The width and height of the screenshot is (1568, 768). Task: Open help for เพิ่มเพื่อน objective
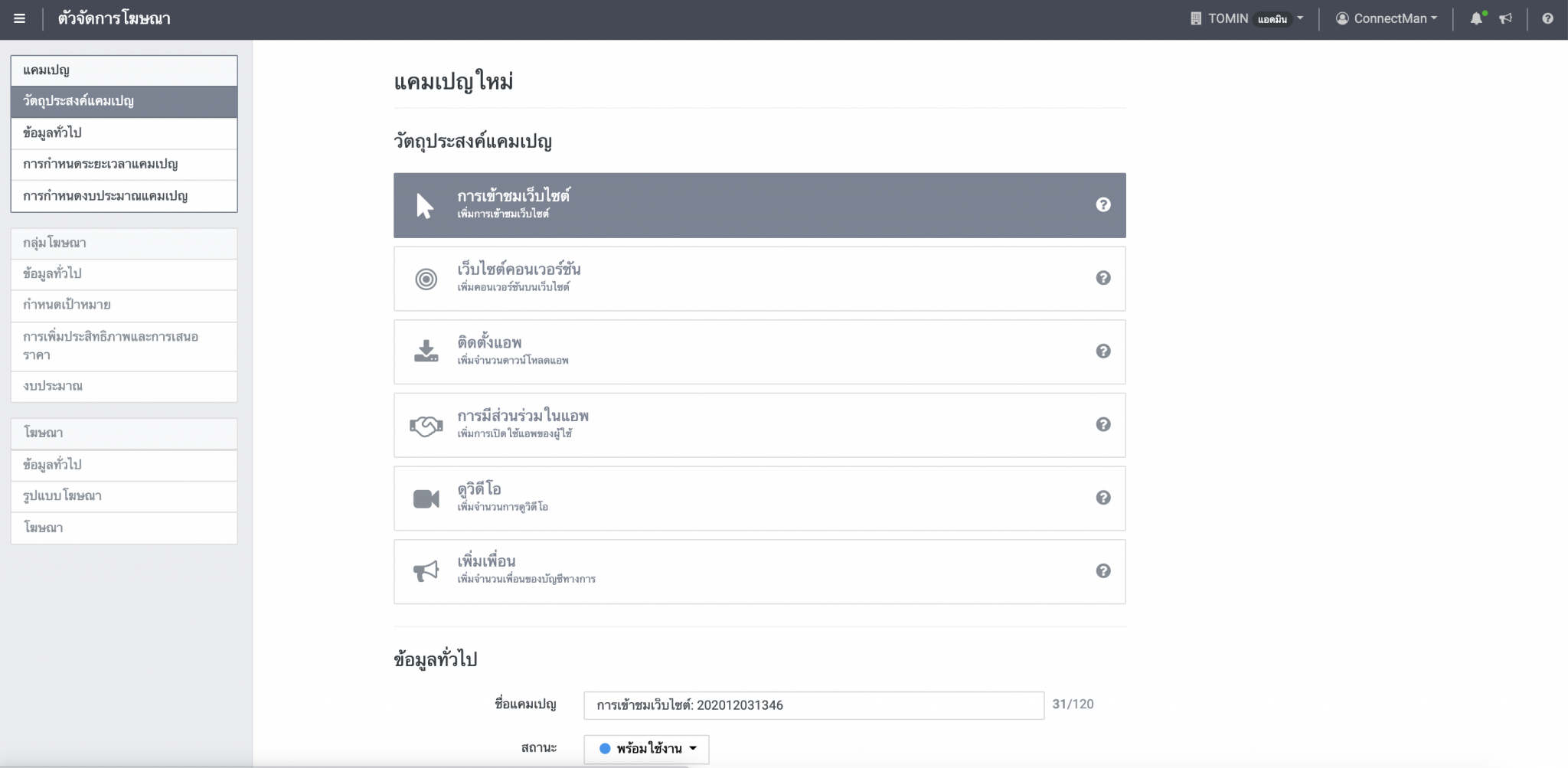click(1102, 571)
